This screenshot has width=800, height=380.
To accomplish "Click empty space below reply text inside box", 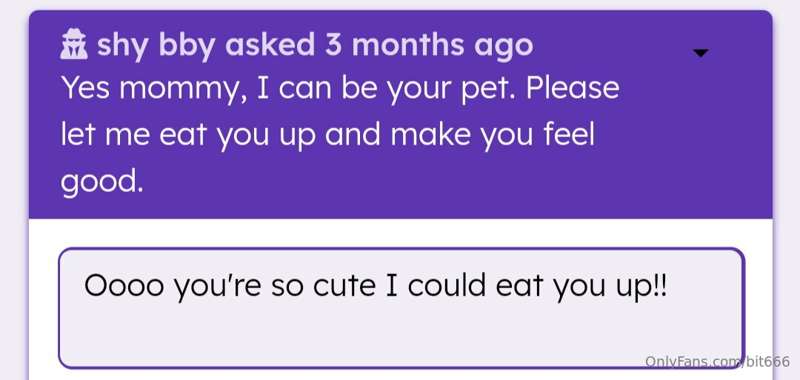I will (x=402, y=337).
